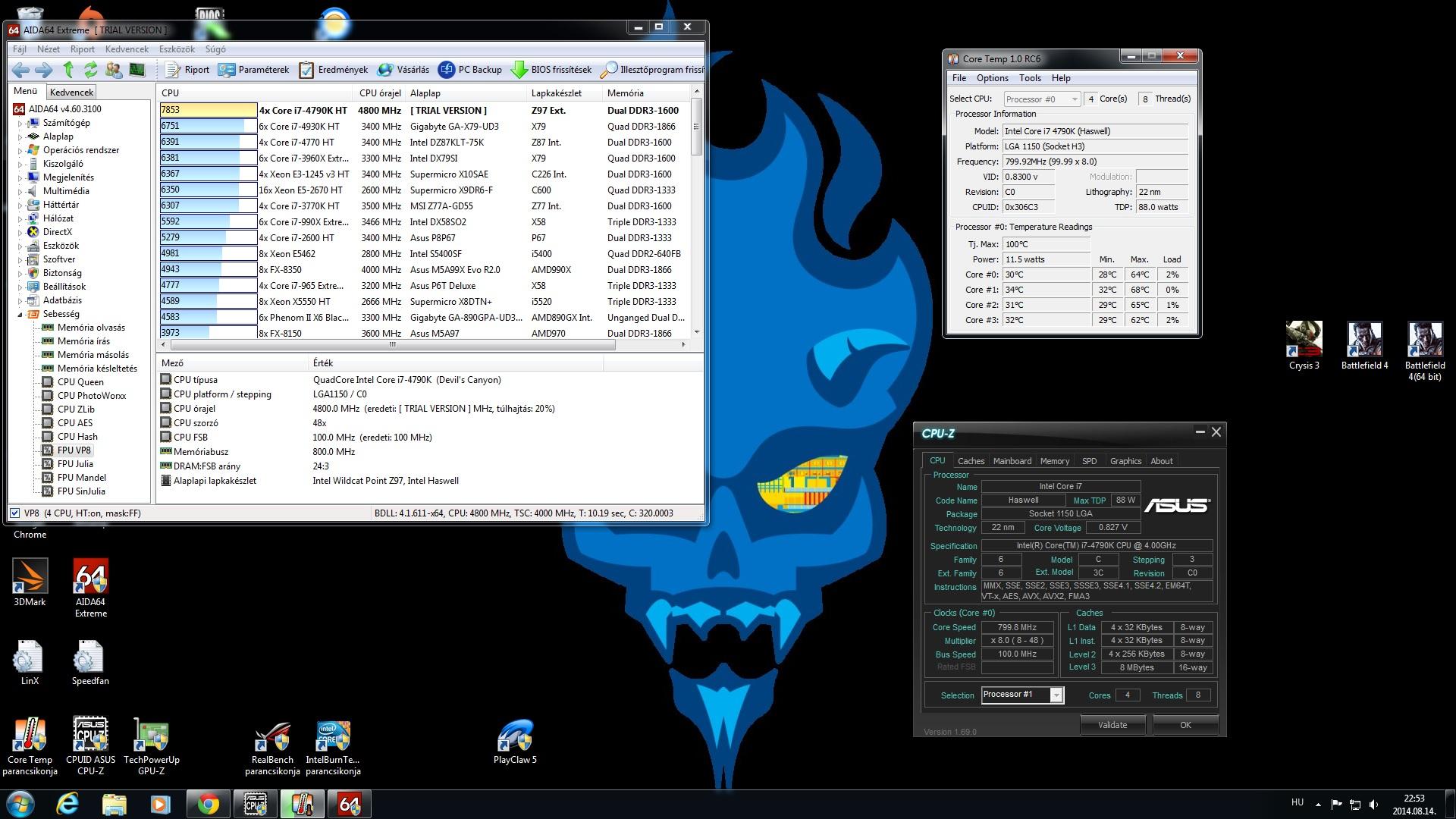Expand Operációs rendszer tree node
Viewport: 1456px width, 819px height.
click(x=20, y=150)
